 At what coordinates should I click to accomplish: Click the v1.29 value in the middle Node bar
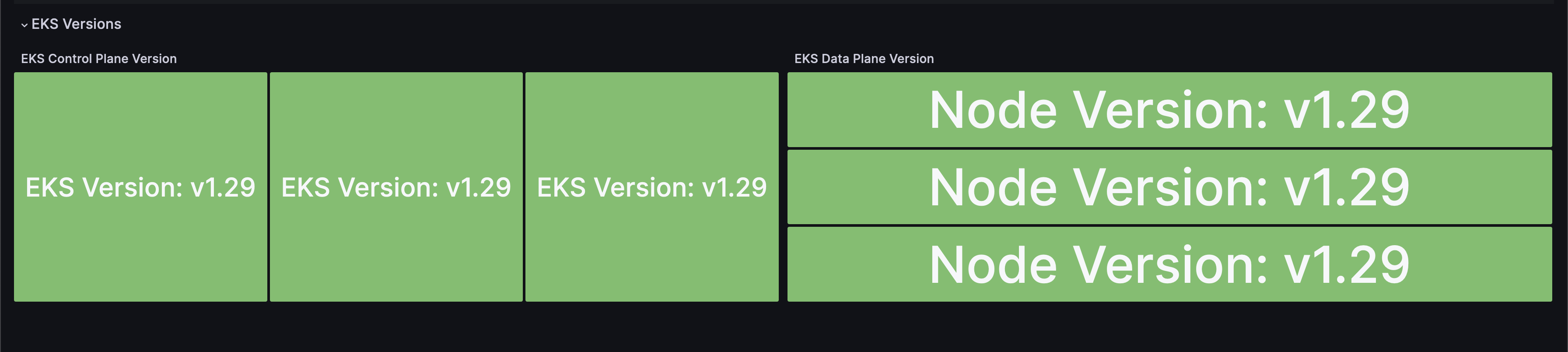(1347, 187)
